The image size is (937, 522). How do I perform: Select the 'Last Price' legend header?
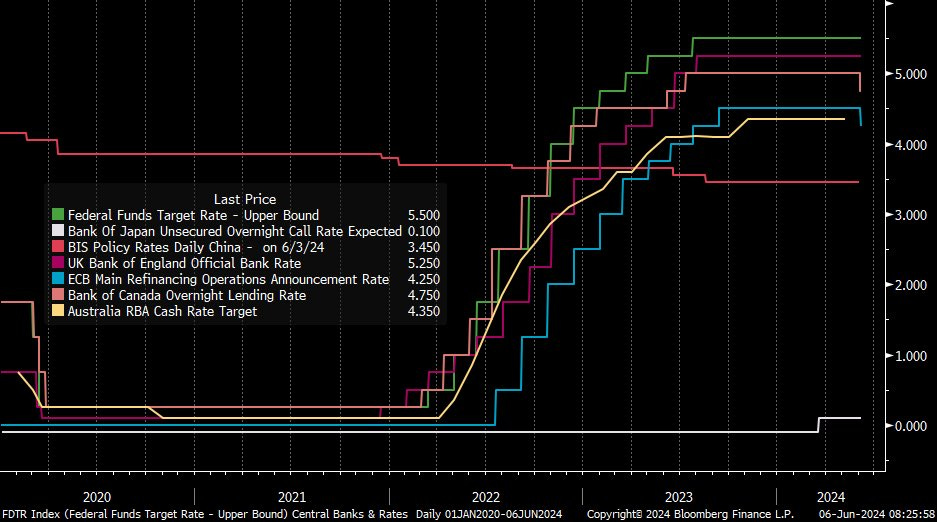245,199
